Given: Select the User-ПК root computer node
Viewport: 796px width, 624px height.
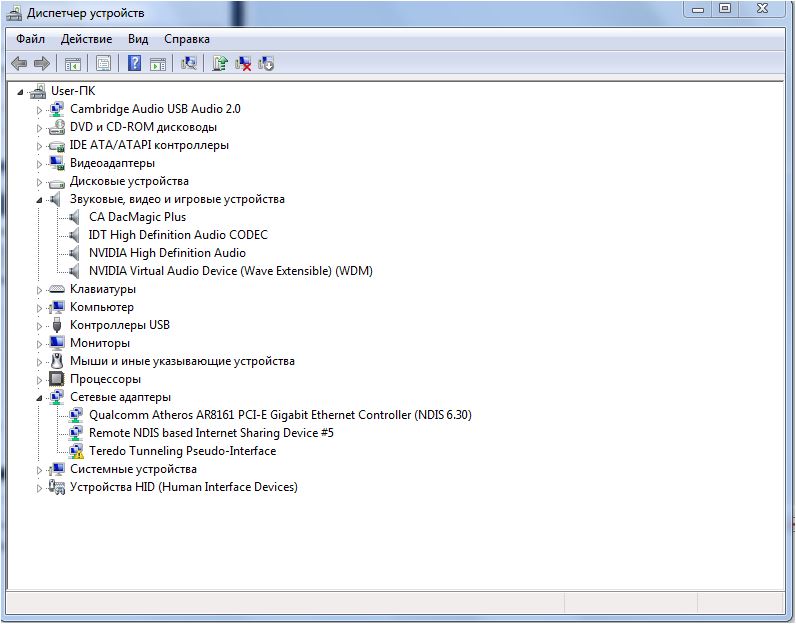Looking at the screenshot, I should click(73, 91).
